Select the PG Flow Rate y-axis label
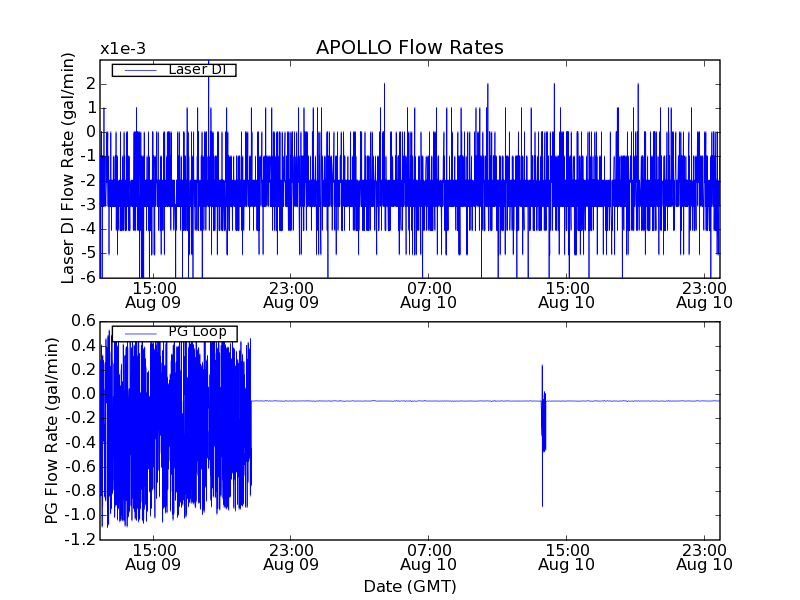The width and height of the screenshot is (800, 600). [x=51, y=430]
